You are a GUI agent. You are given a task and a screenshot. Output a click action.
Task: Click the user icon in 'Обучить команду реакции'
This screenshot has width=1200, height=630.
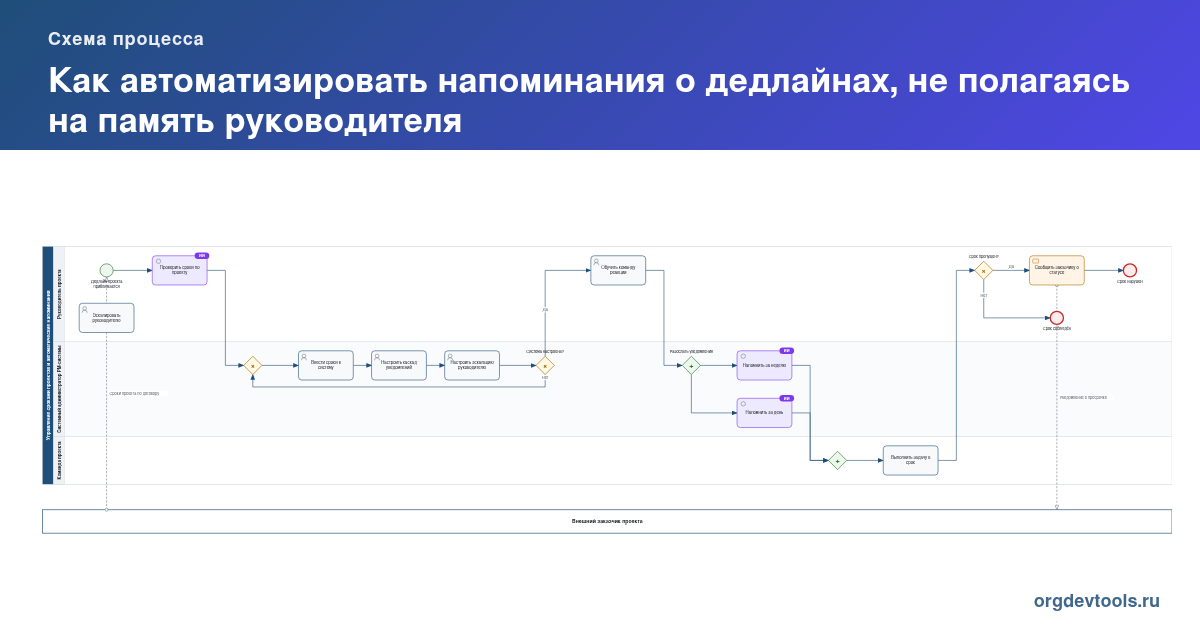(x=596, y=262)
